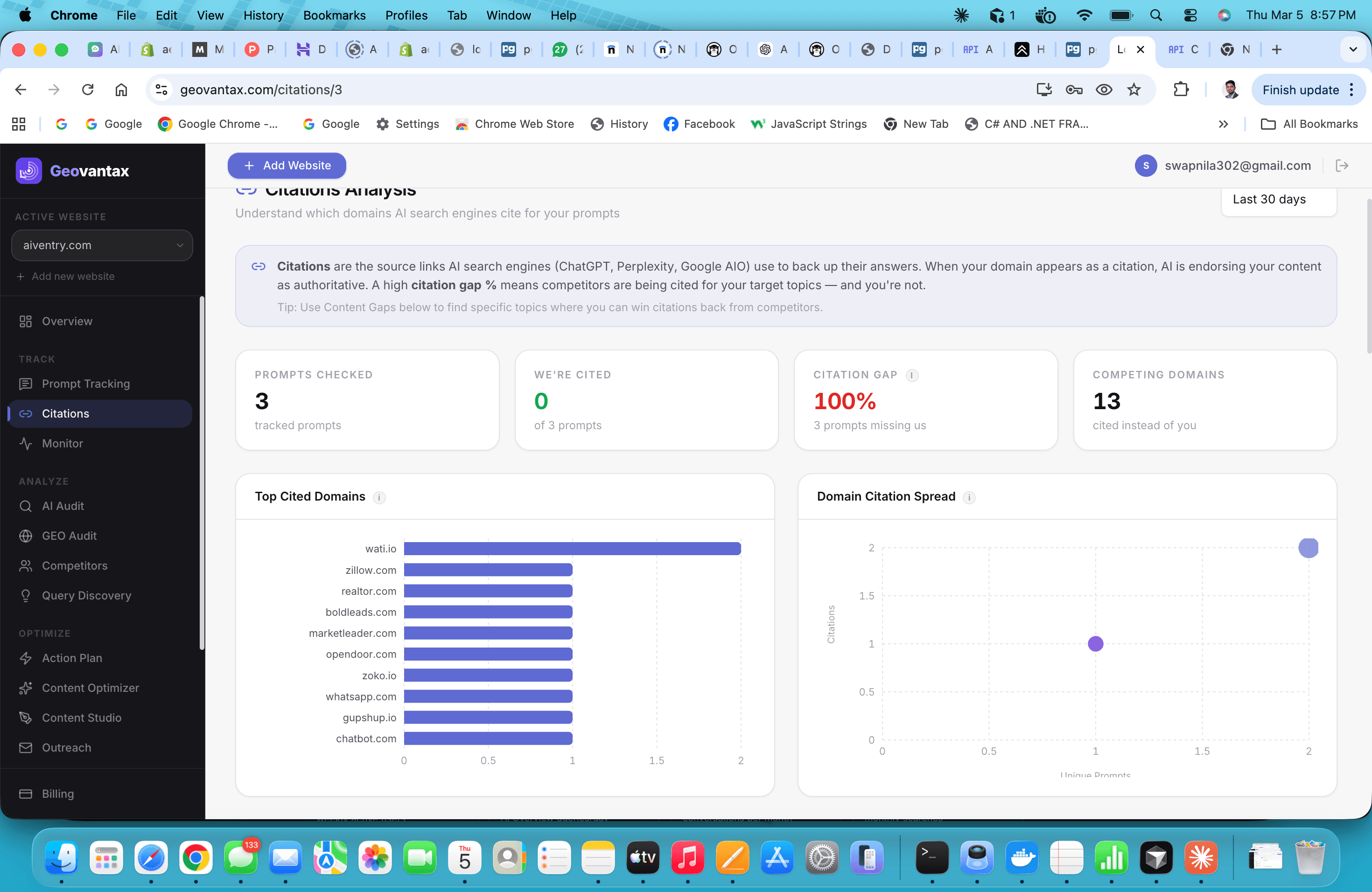Open the Chrome History menu
Viewport: 1372px width, 892px height.
263,15
